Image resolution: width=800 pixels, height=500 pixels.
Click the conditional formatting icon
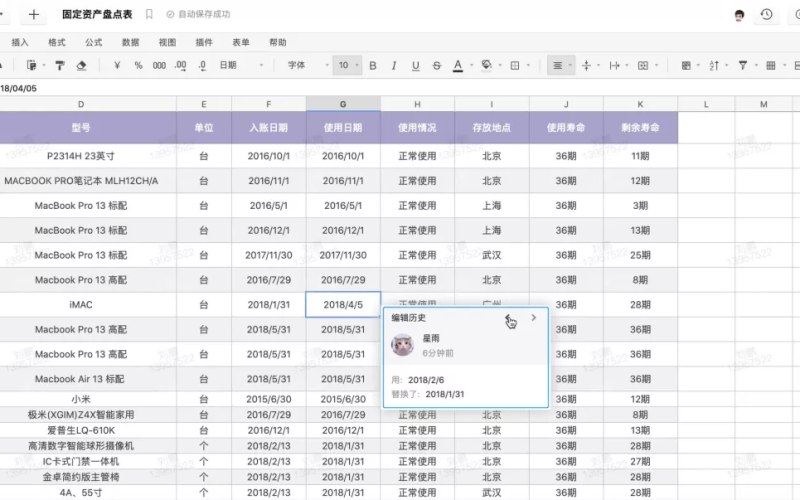(686, 65)
